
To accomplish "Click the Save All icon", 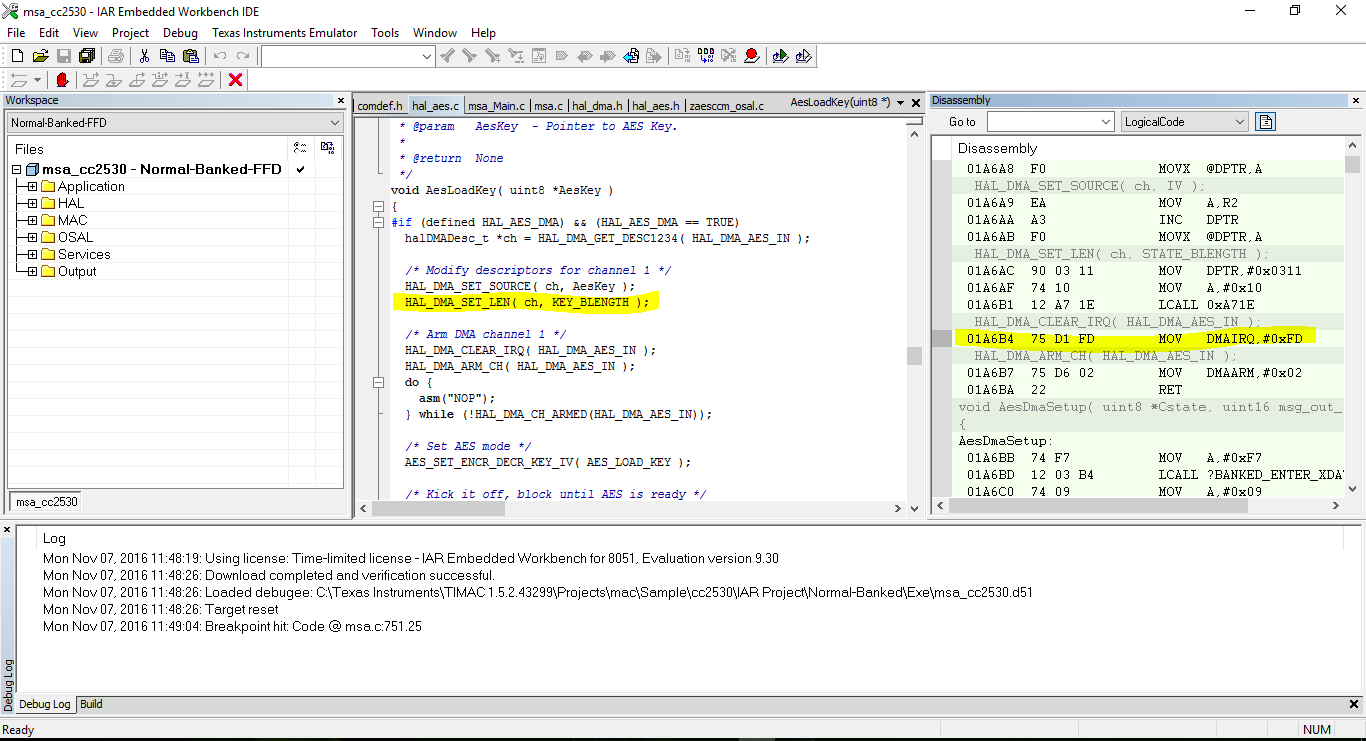I will [86, 56].
